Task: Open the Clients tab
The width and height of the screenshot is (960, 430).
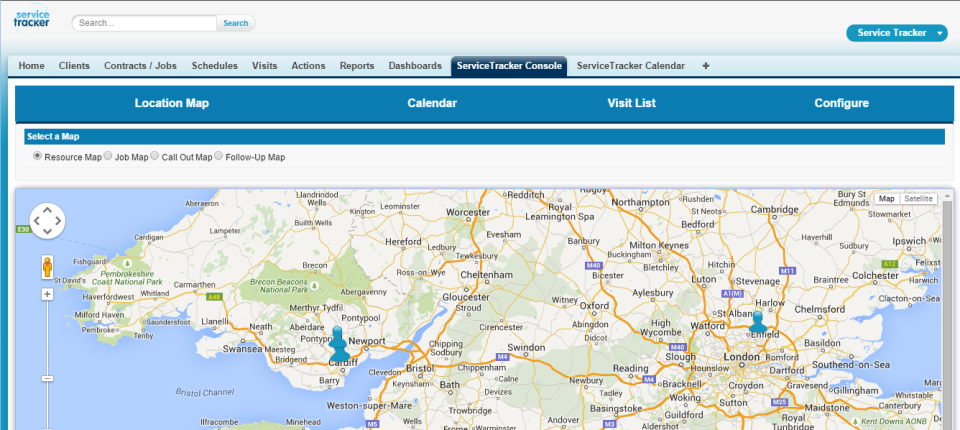Action: (74, 66)
